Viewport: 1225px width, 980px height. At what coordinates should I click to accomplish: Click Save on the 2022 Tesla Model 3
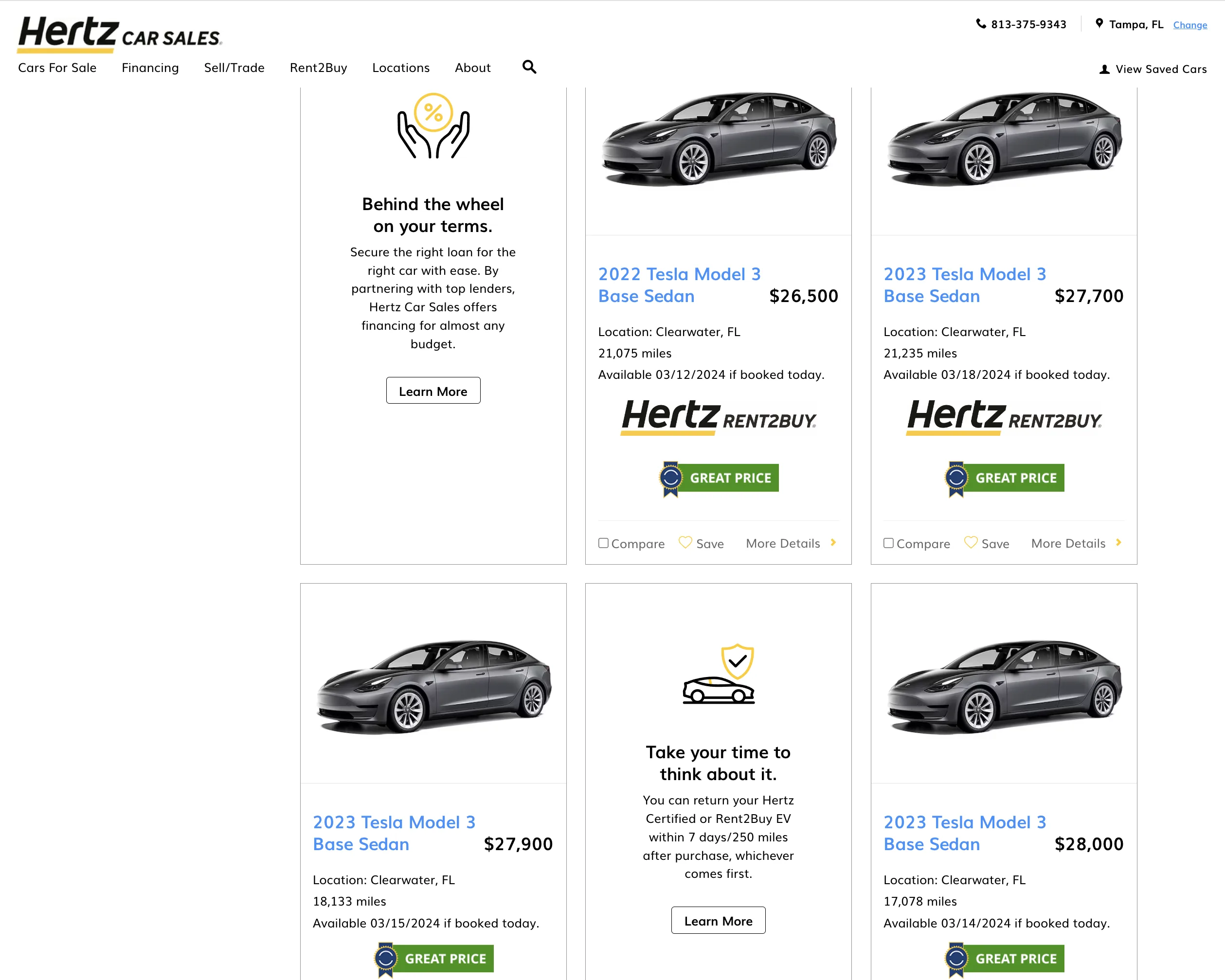(710, 544)
